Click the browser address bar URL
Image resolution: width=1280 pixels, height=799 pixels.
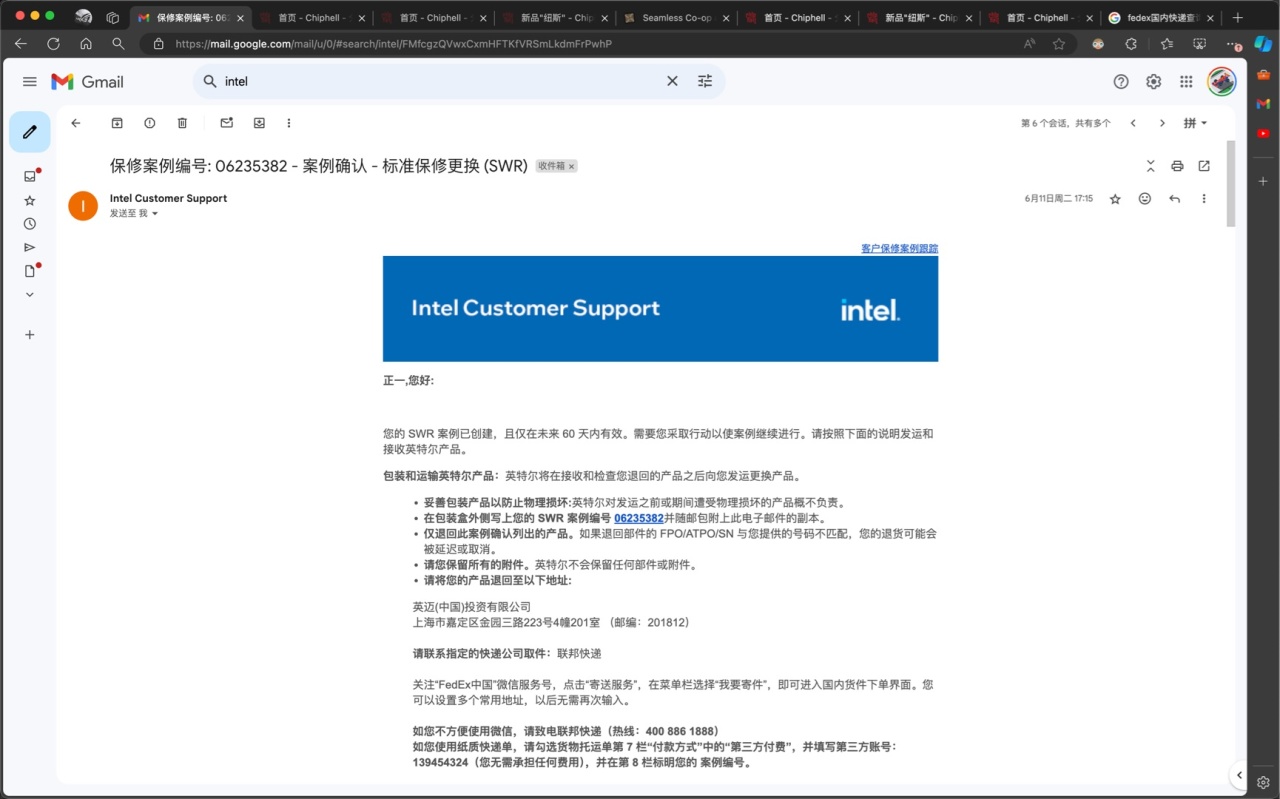click(393, 44)
